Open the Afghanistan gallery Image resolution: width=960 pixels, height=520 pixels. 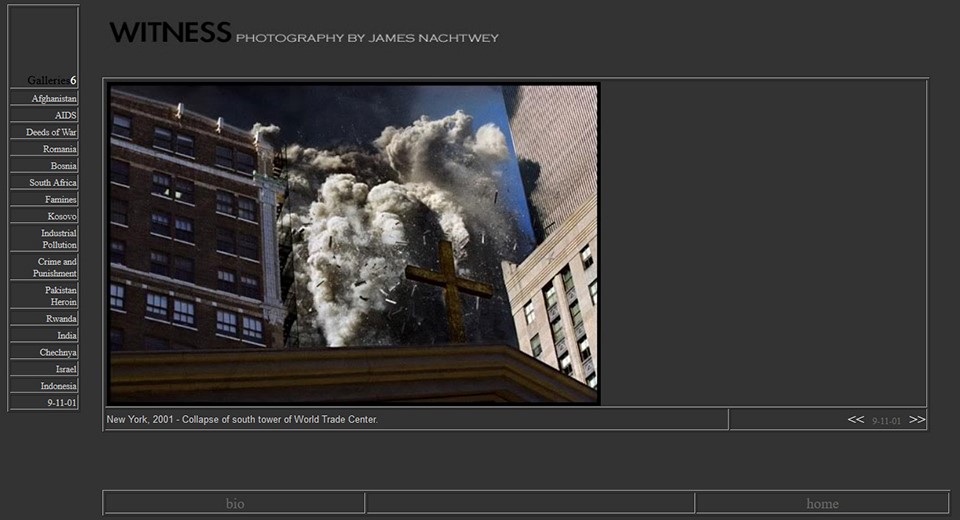(x=54, y=99)
